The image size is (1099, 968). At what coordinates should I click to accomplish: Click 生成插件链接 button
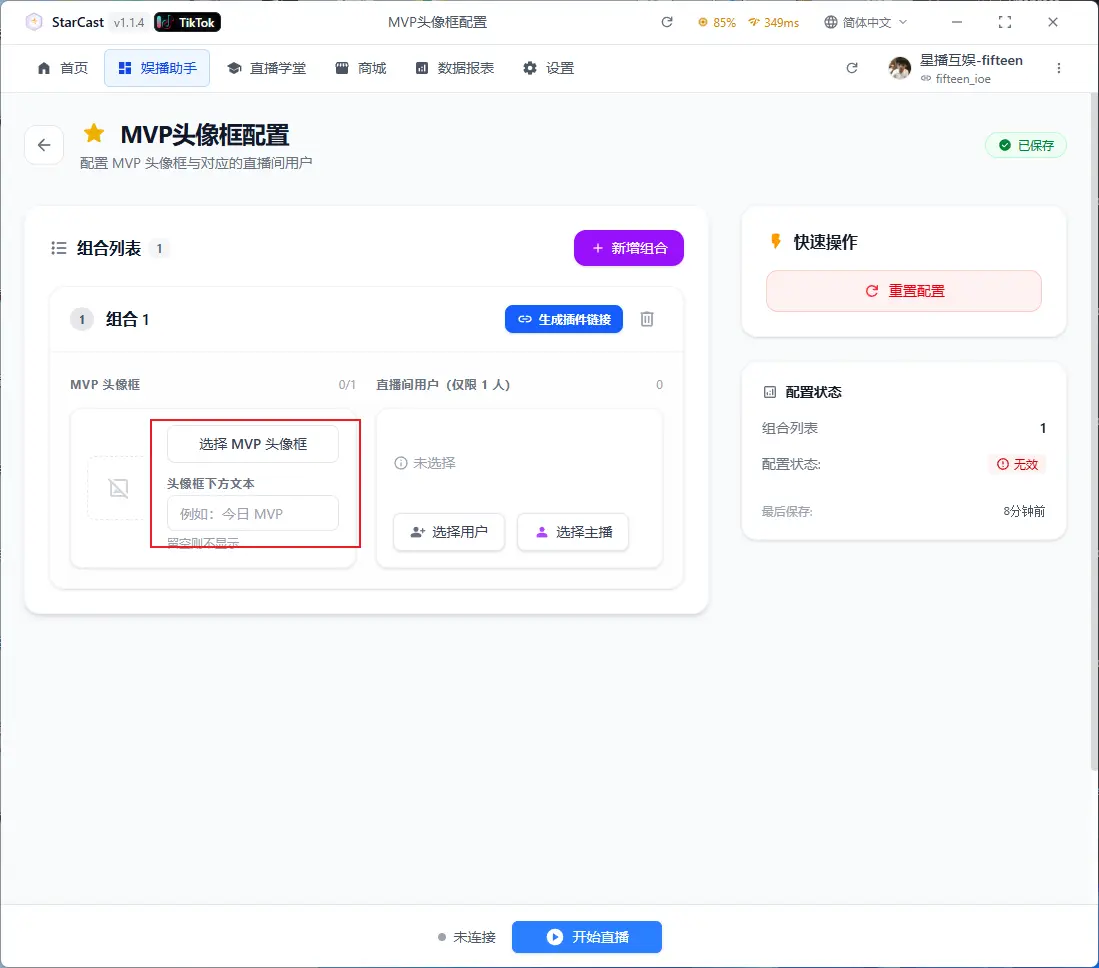click(564, 319)
